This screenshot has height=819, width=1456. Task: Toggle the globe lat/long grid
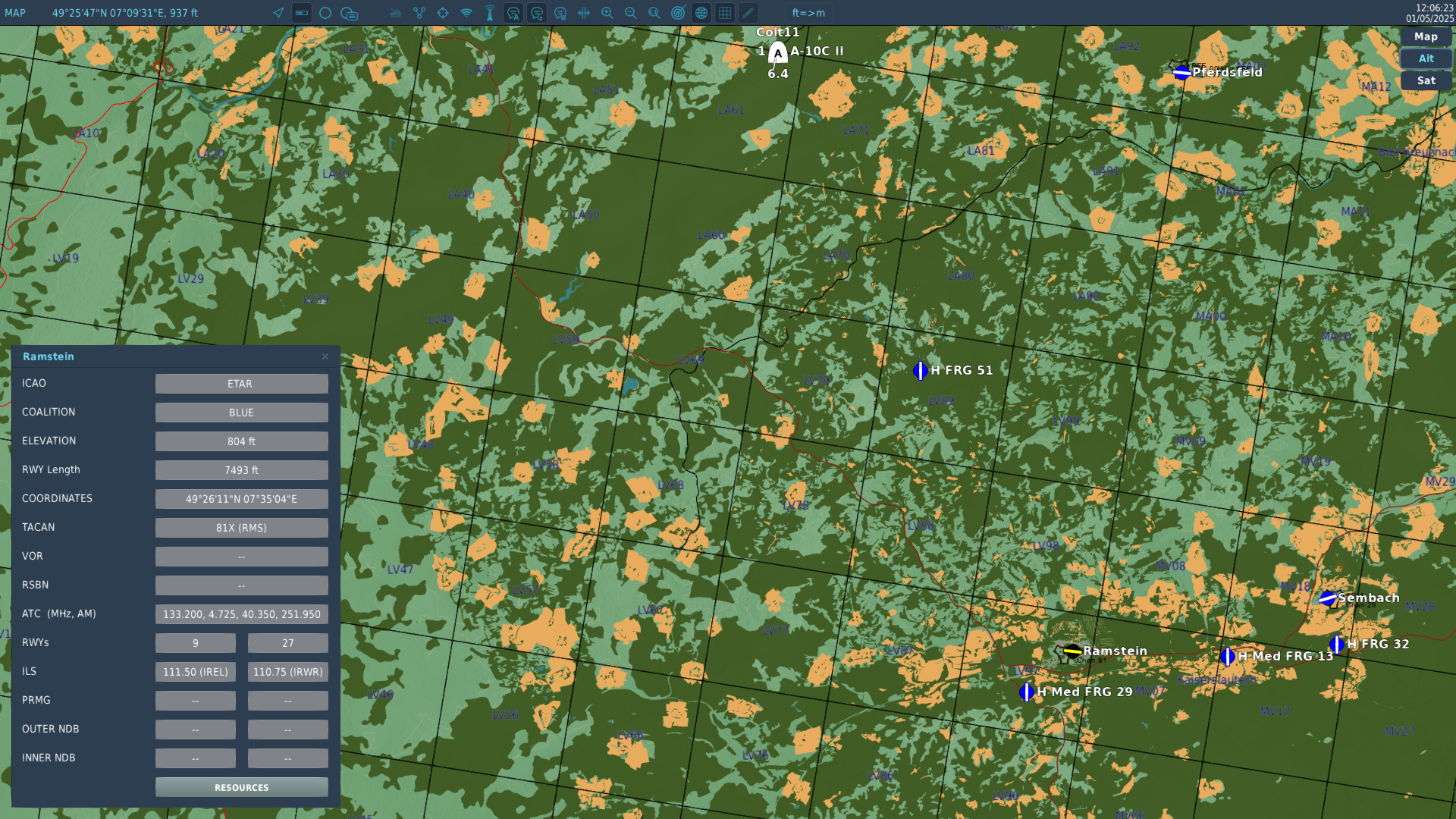pos(701,13)
